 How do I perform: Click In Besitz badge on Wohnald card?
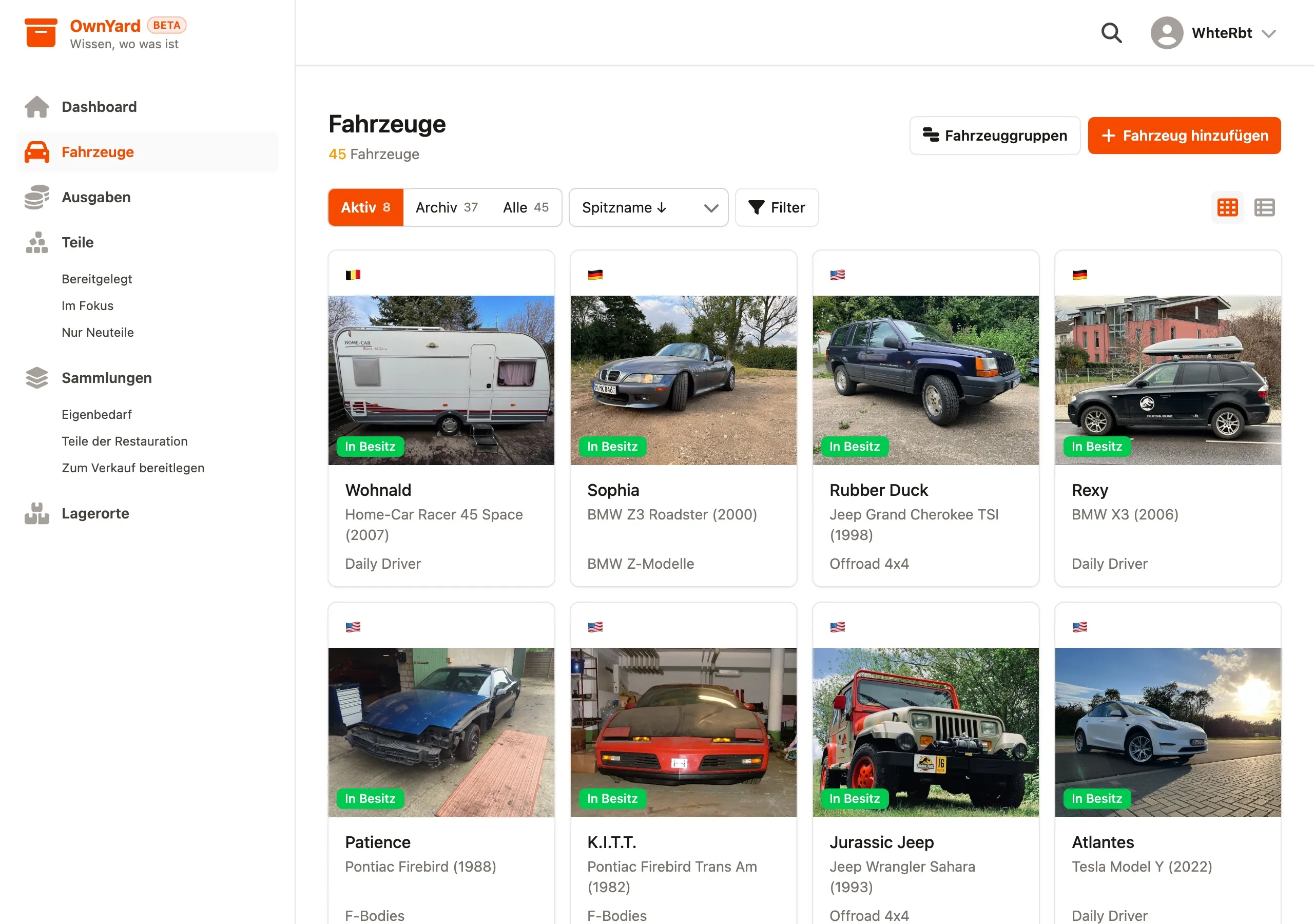(370, 446)
